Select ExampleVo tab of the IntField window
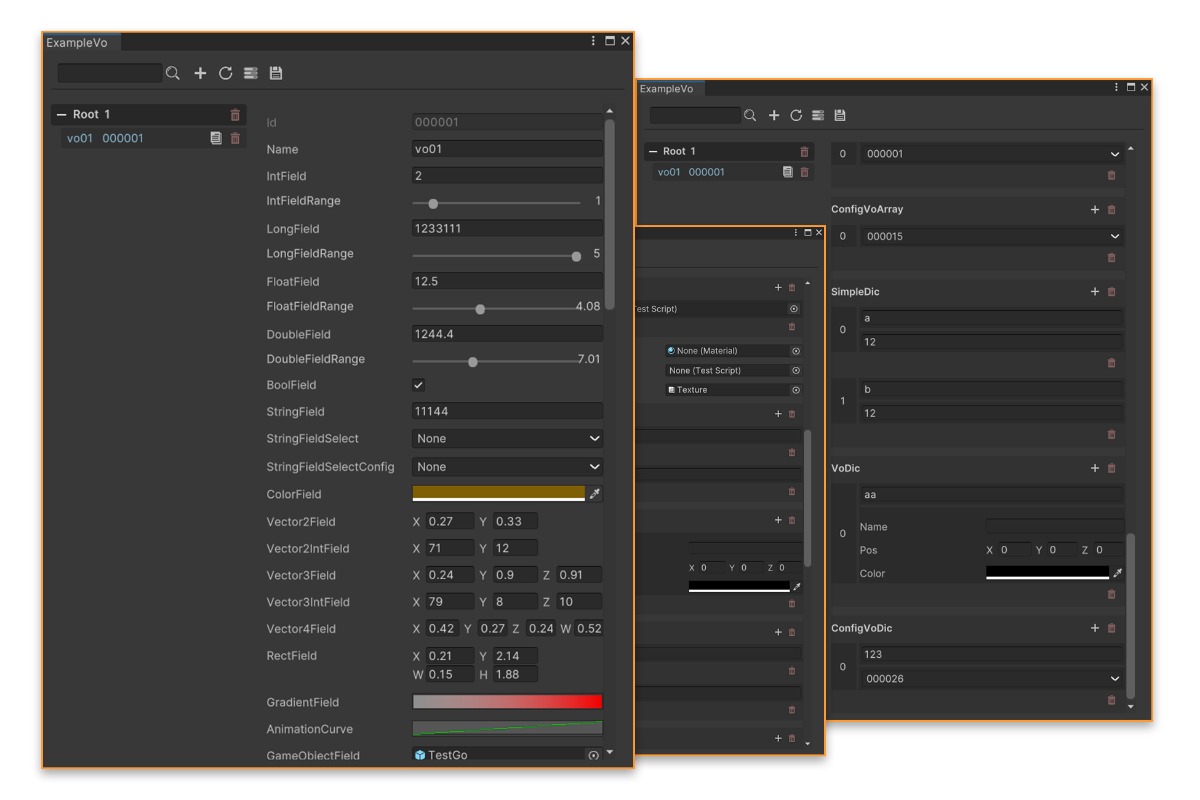Image resolution: width=1200 pixels, height=800 pixels. 76,42
